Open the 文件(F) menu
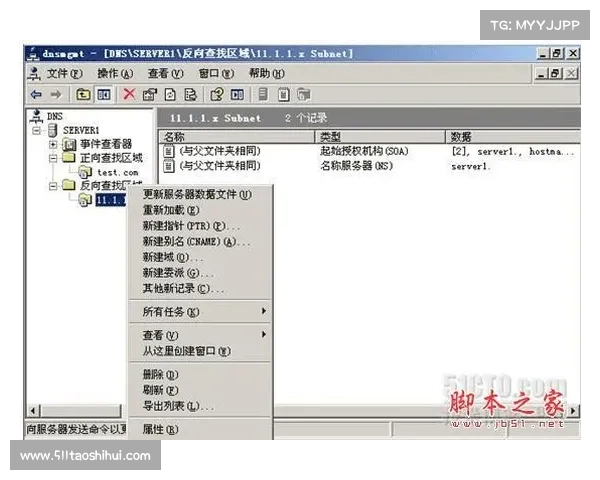This screenshot has width=600, height=480. click(64, 73)
